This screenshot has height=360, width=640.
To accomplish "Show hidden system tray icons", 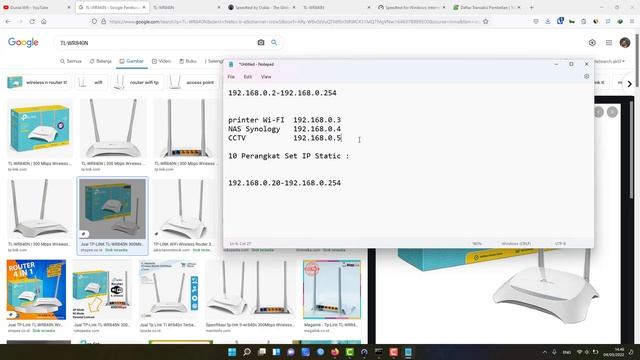I will click(x=544, y=352).
